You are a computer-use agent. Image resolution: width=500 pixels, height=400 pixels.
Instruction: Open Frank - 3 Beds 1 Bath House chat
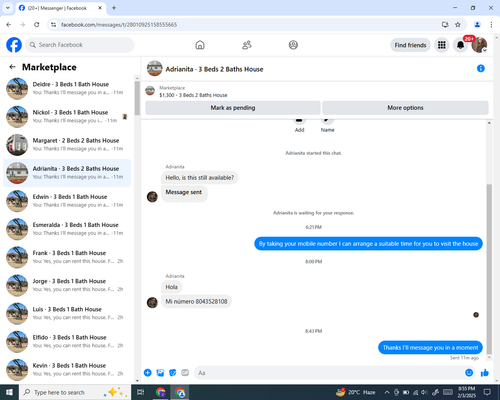coord(67,257)
